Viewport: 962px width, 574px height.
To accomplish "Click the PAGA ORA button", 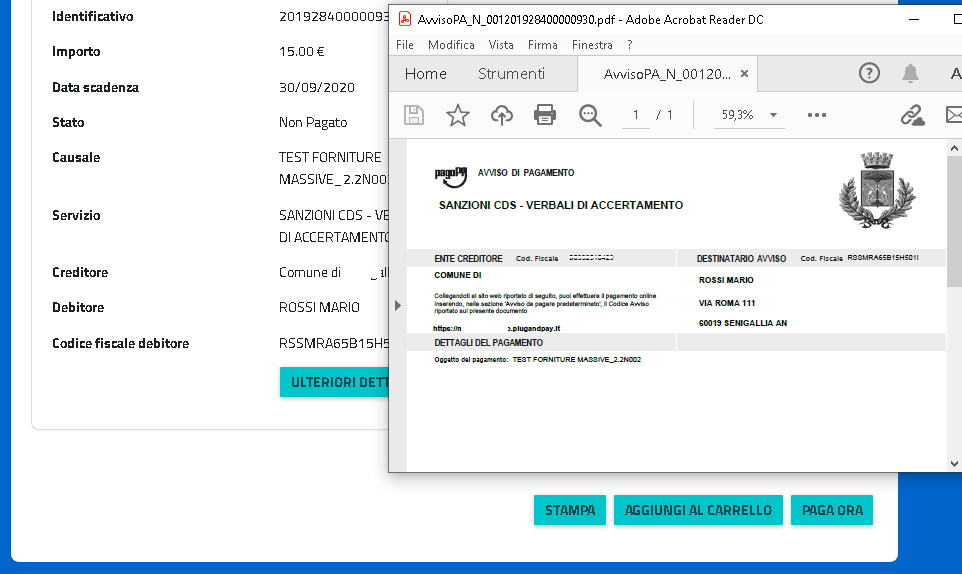I will click(832, 510).
